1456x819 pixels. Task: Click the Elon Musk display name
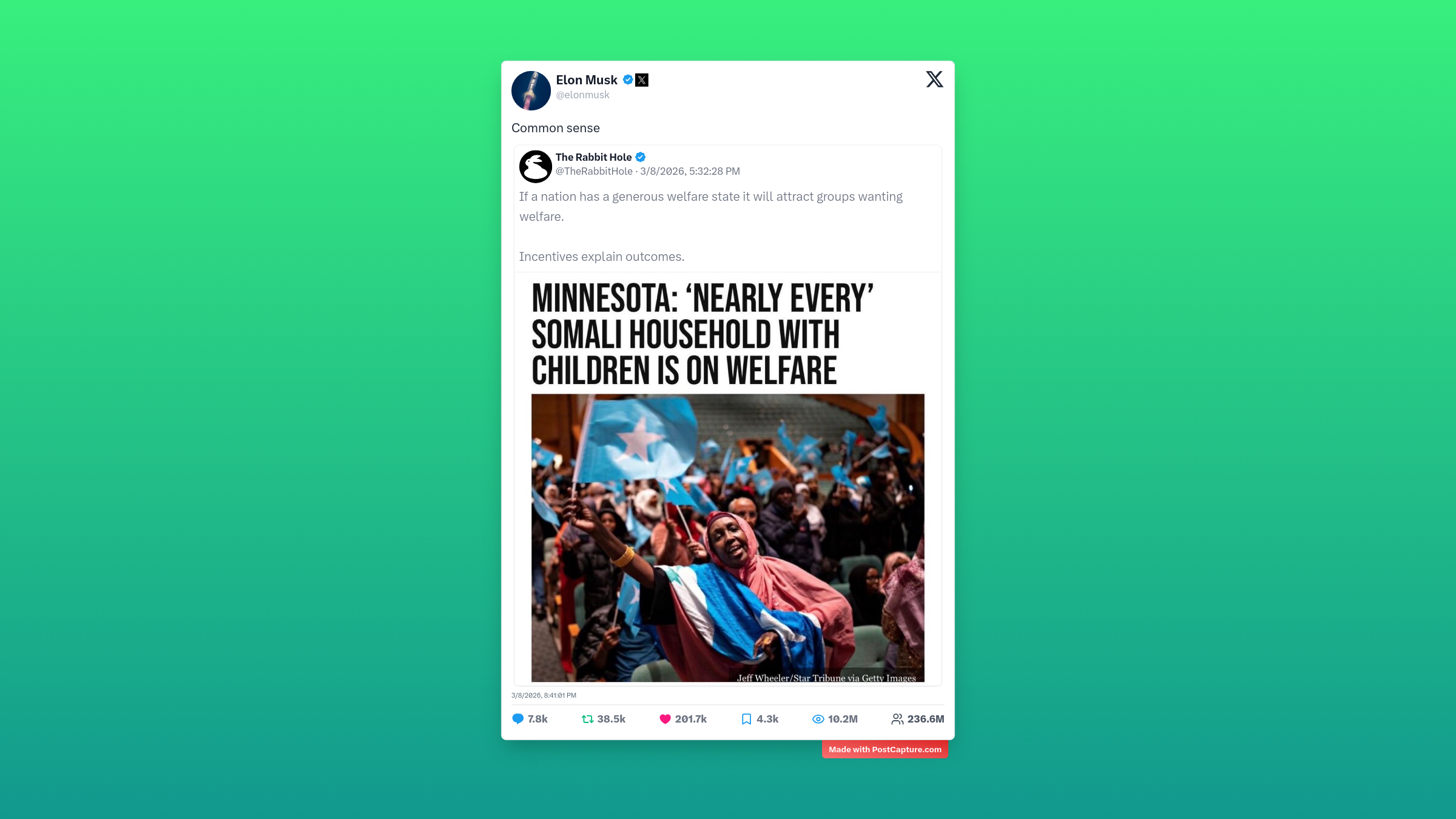(587, 80)
